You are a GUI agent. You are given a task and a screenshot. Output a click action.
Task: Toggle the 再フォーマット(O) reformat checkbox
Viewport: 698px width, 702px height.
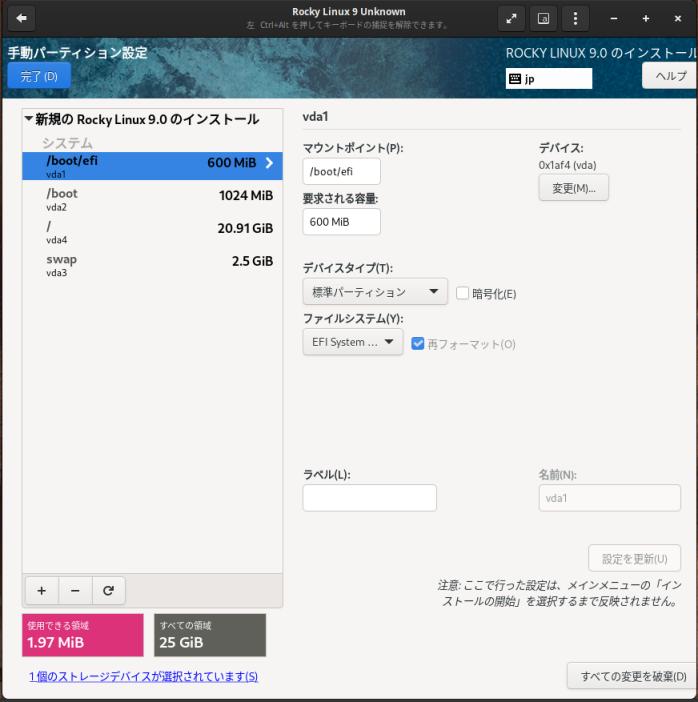click(417, 344)
